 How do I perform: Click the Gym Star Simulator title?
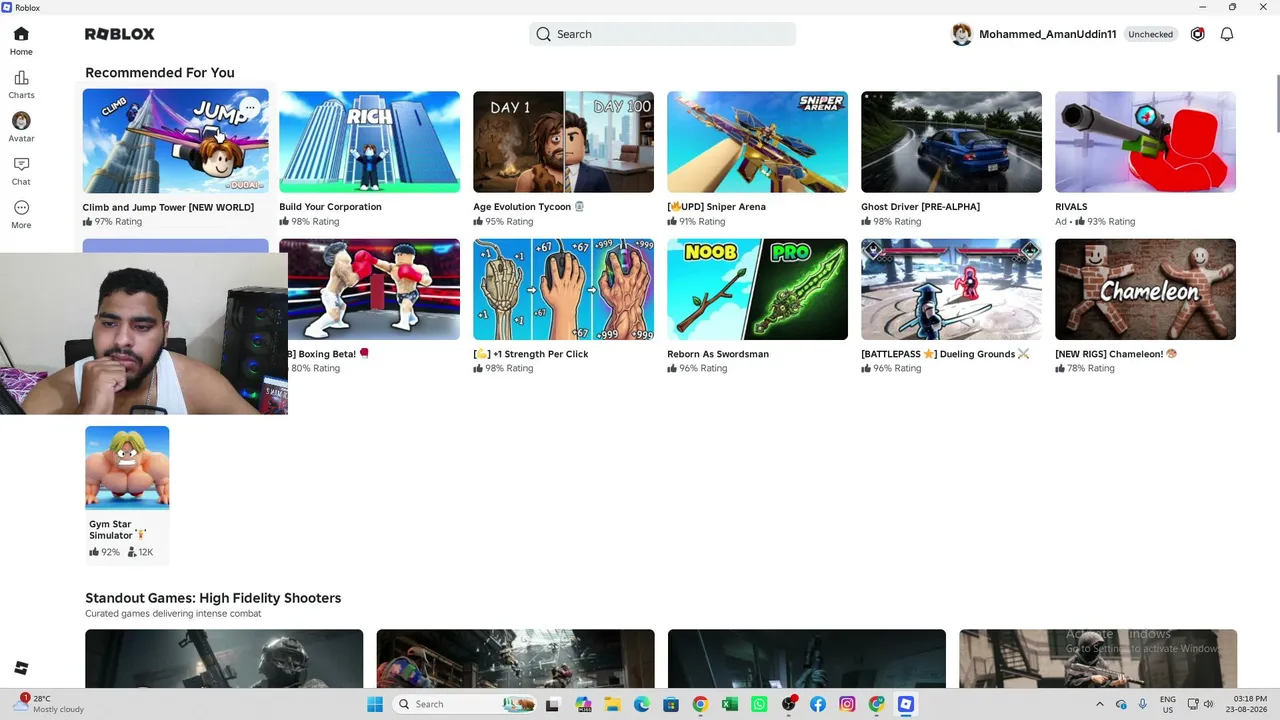click(x=117, y=530)
